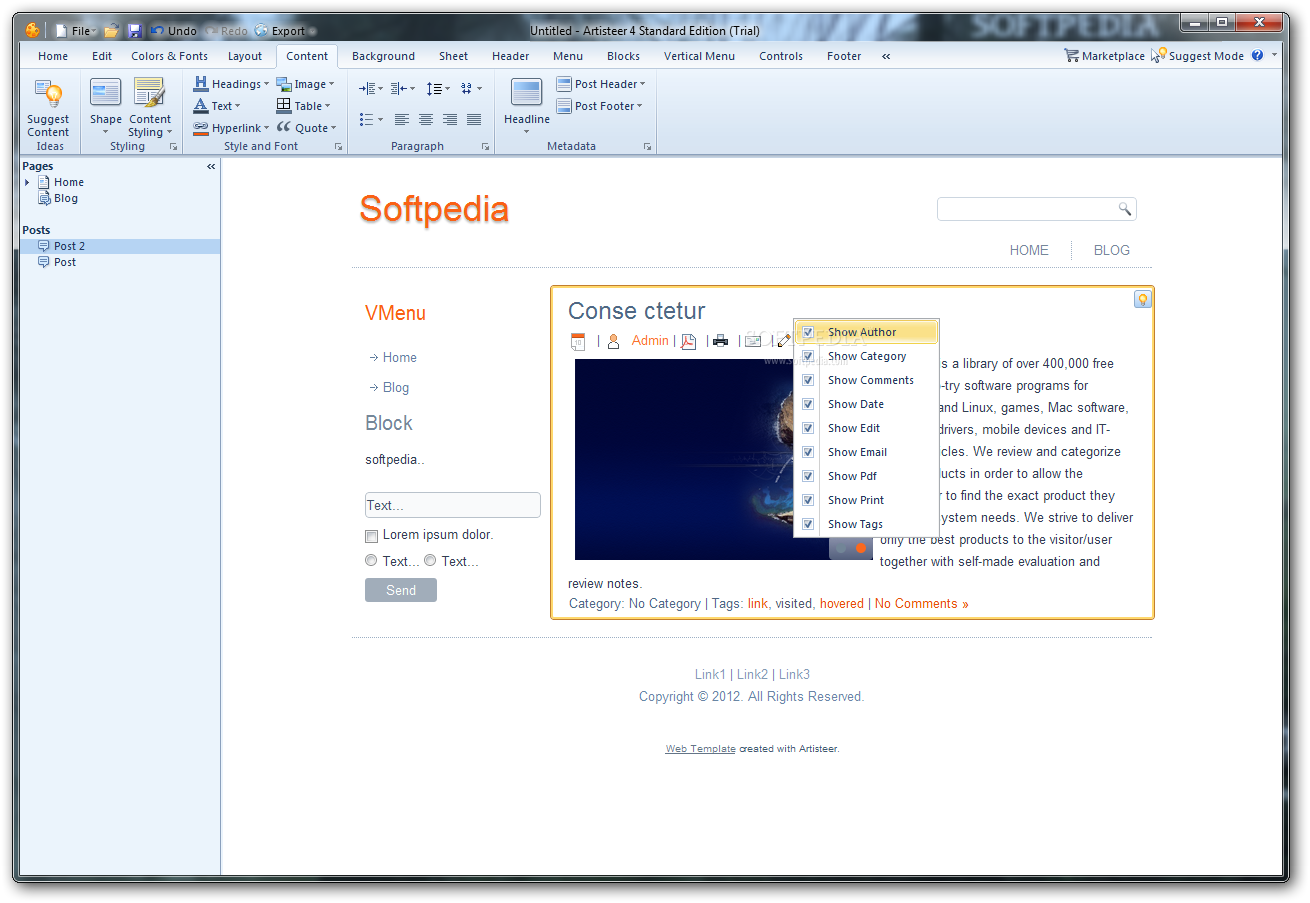Image resolution: width=1310 pixels, height=903 pixels.
Task: Center paragraph text
Action: 426,119
